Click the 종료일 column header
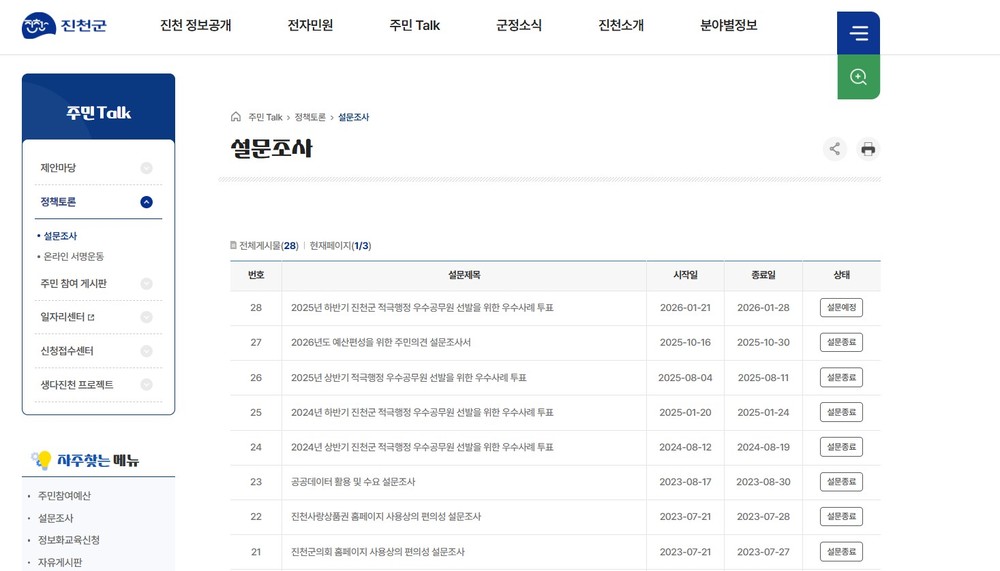The height and width of the screenshot is (571, 1000). point(763,275)
